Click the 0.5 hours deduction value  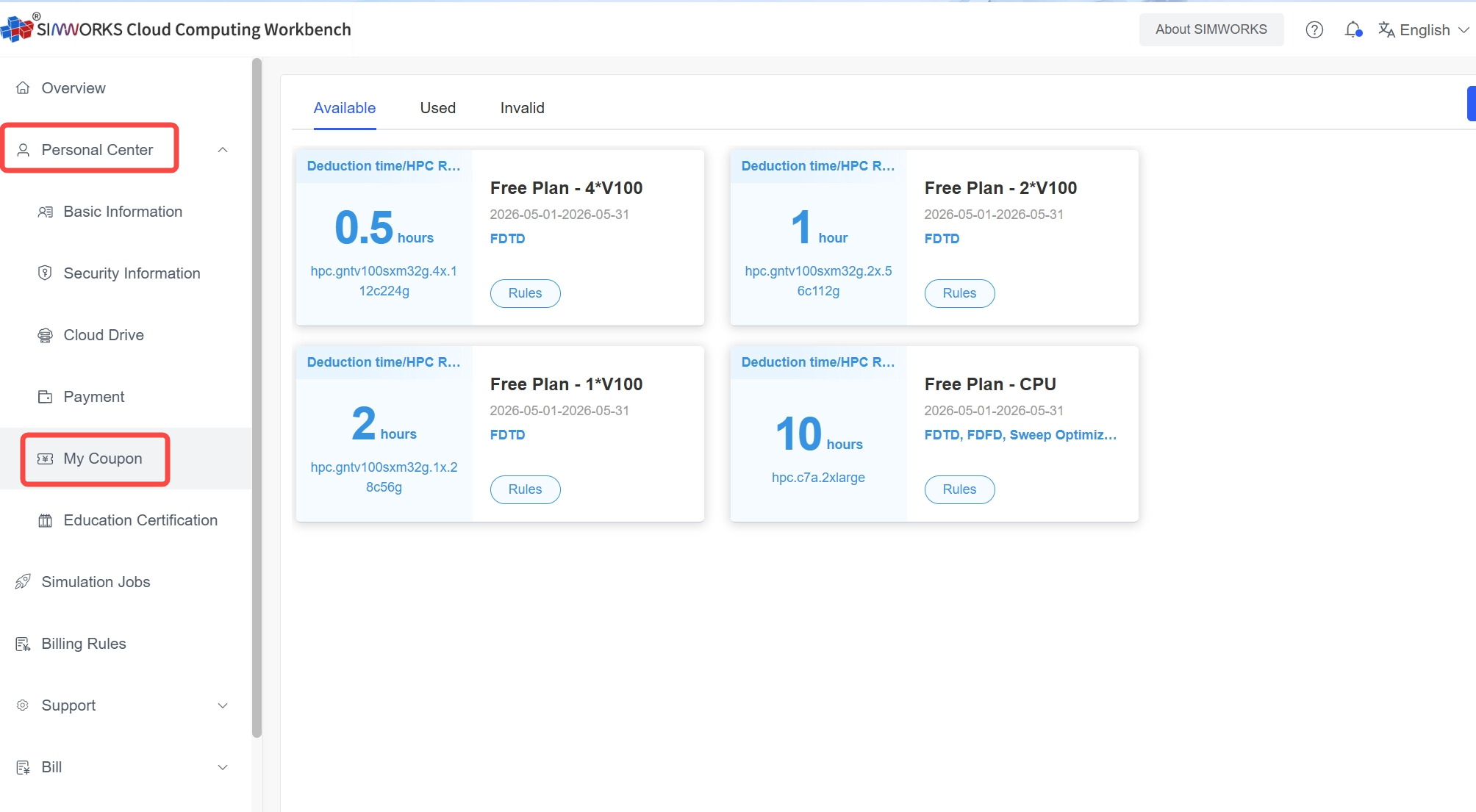pyautogui.click(x=384, y=227)
